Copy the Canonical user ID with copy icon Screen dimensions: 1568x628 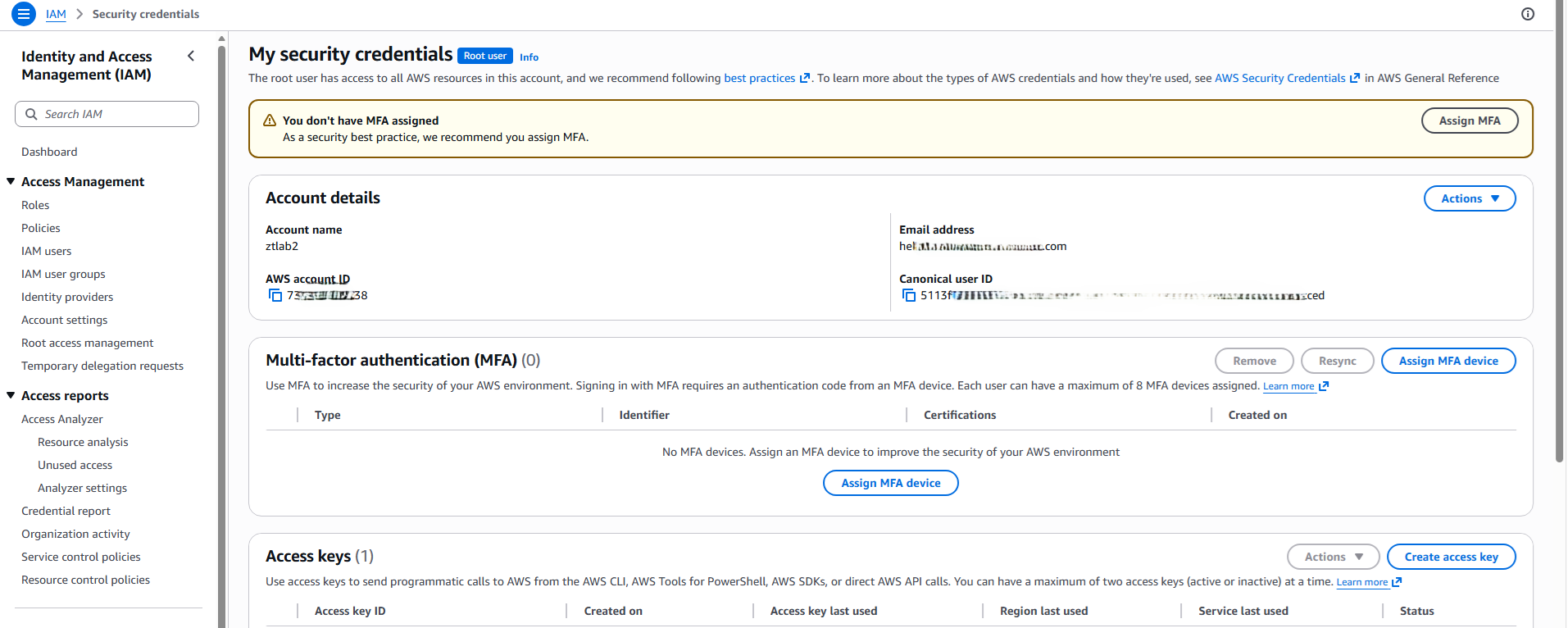[909, 295]
